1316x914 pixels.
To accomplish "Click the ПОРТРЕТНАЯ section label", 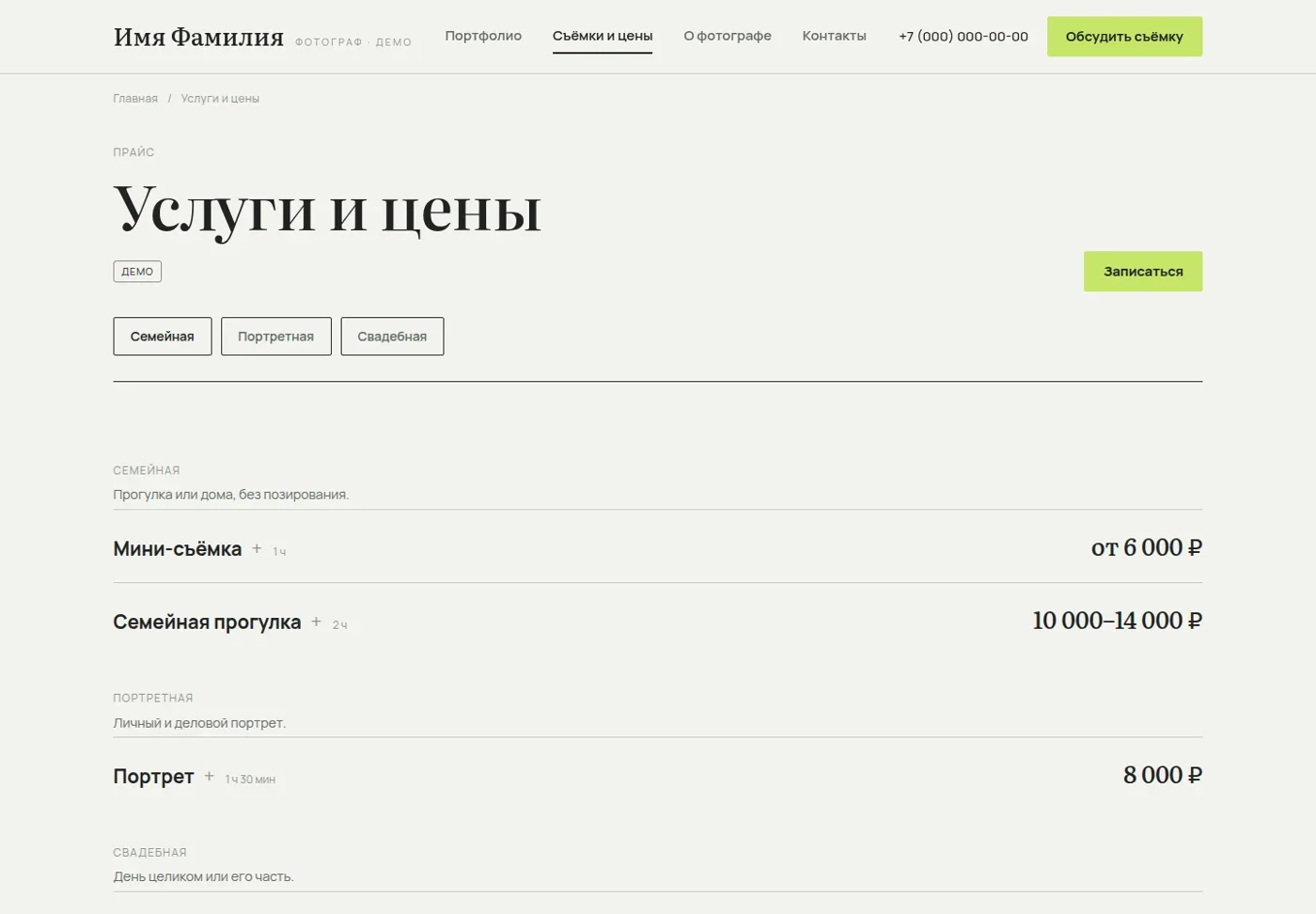I will point(153,698).
